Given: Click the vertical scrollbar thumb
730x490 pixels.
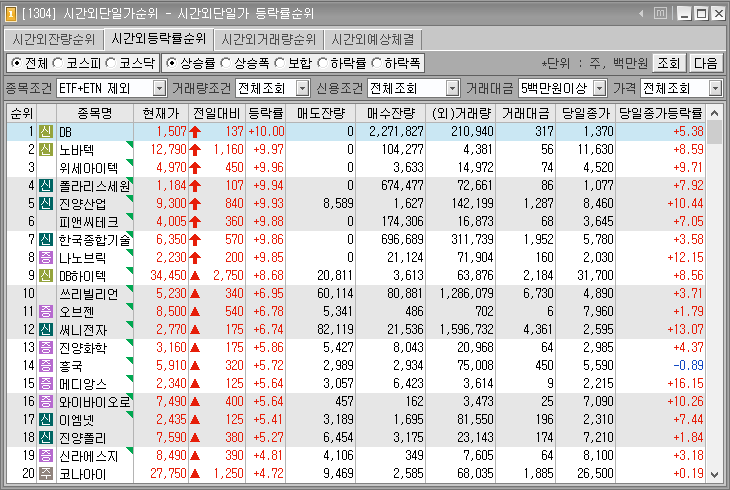Looking at the screenshot, I should pos(715,132).
